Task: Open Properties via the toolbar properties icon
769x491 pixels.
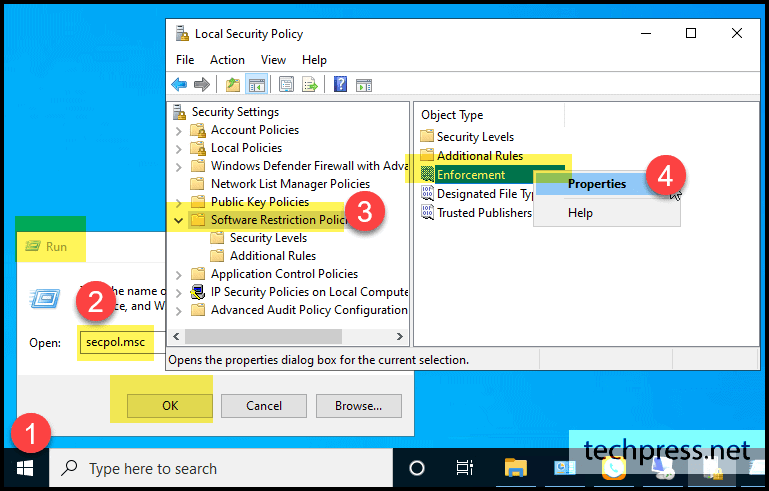Action: [286, 85]
